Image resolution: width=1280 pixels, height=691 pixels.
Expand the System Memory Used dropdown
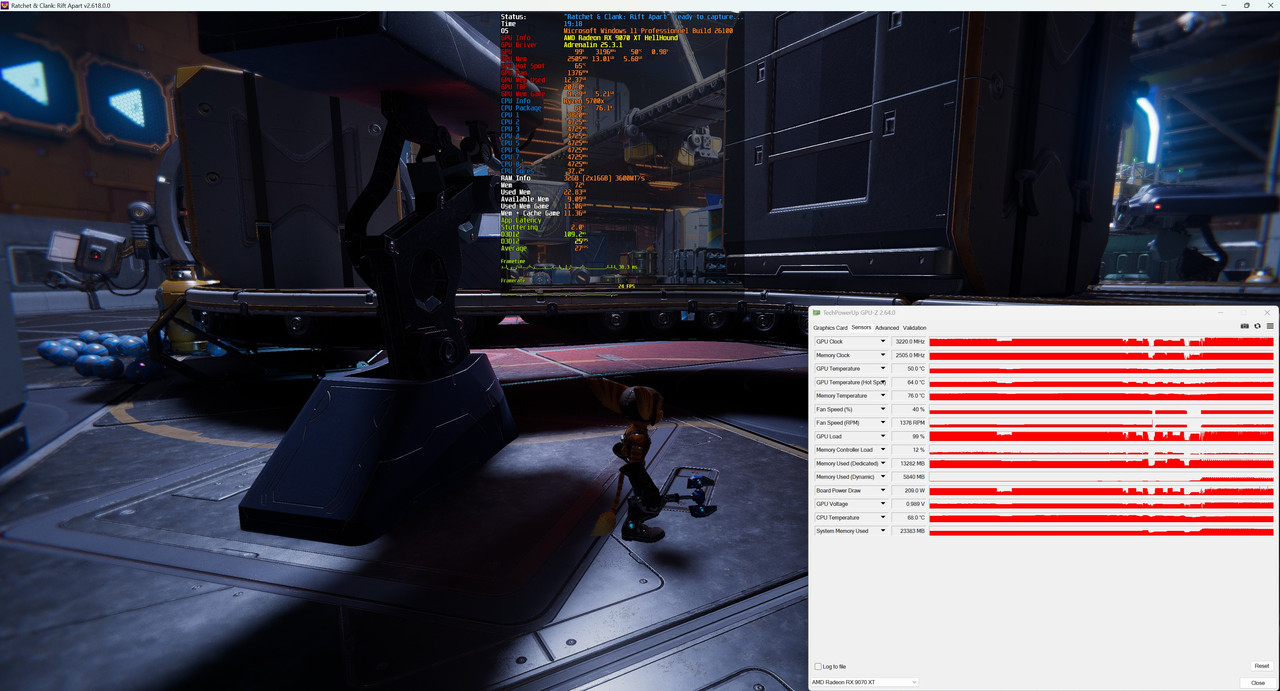tap(883, 531)
